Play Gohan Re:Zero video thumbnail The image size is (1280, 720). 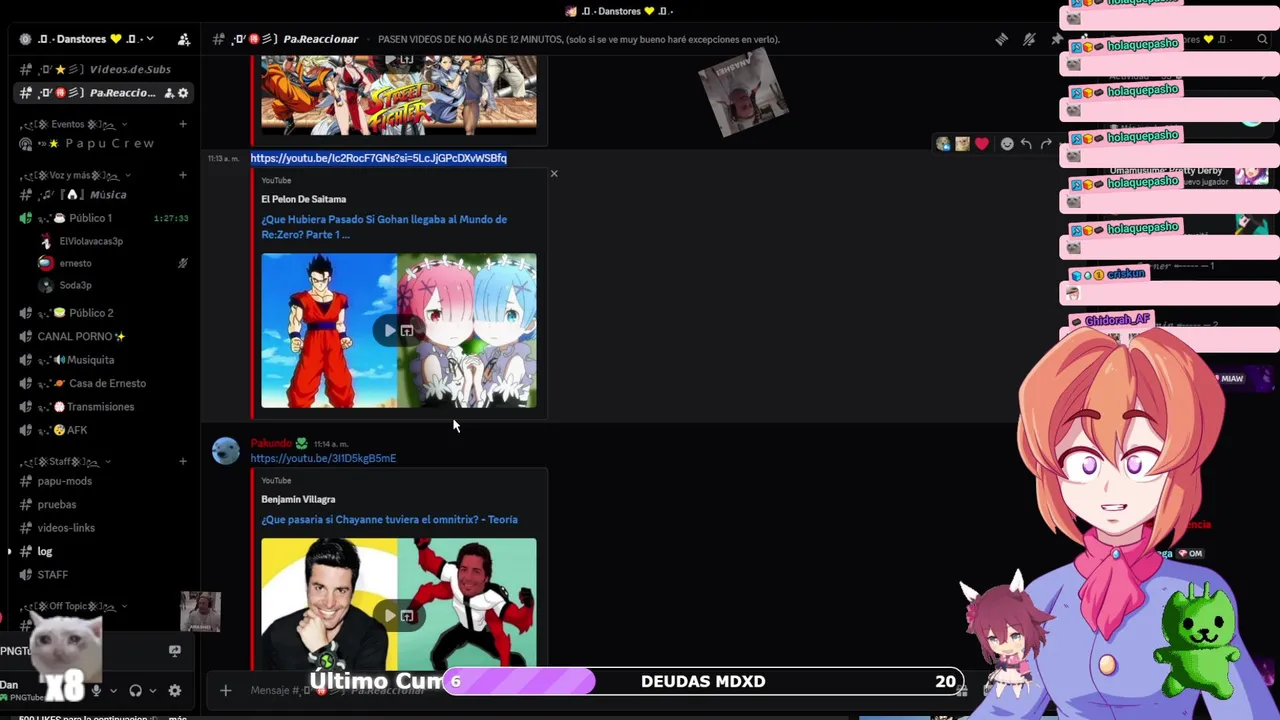pyautogui.click(x=389, y=331)
